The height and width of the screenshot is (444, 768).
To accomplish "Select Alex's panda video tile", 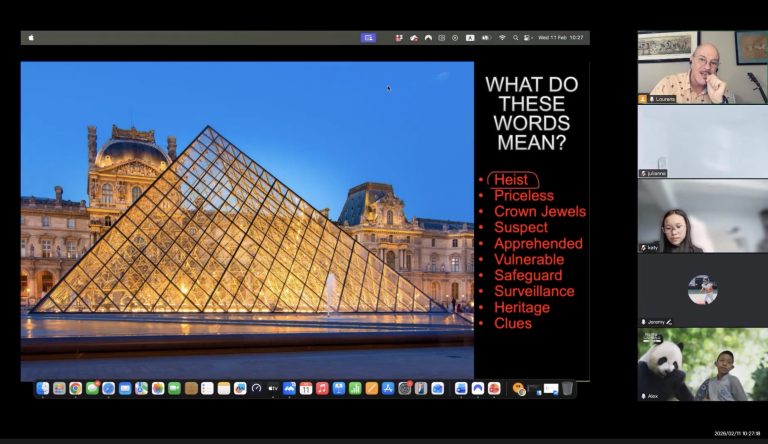I will click(x=702, y=364).
